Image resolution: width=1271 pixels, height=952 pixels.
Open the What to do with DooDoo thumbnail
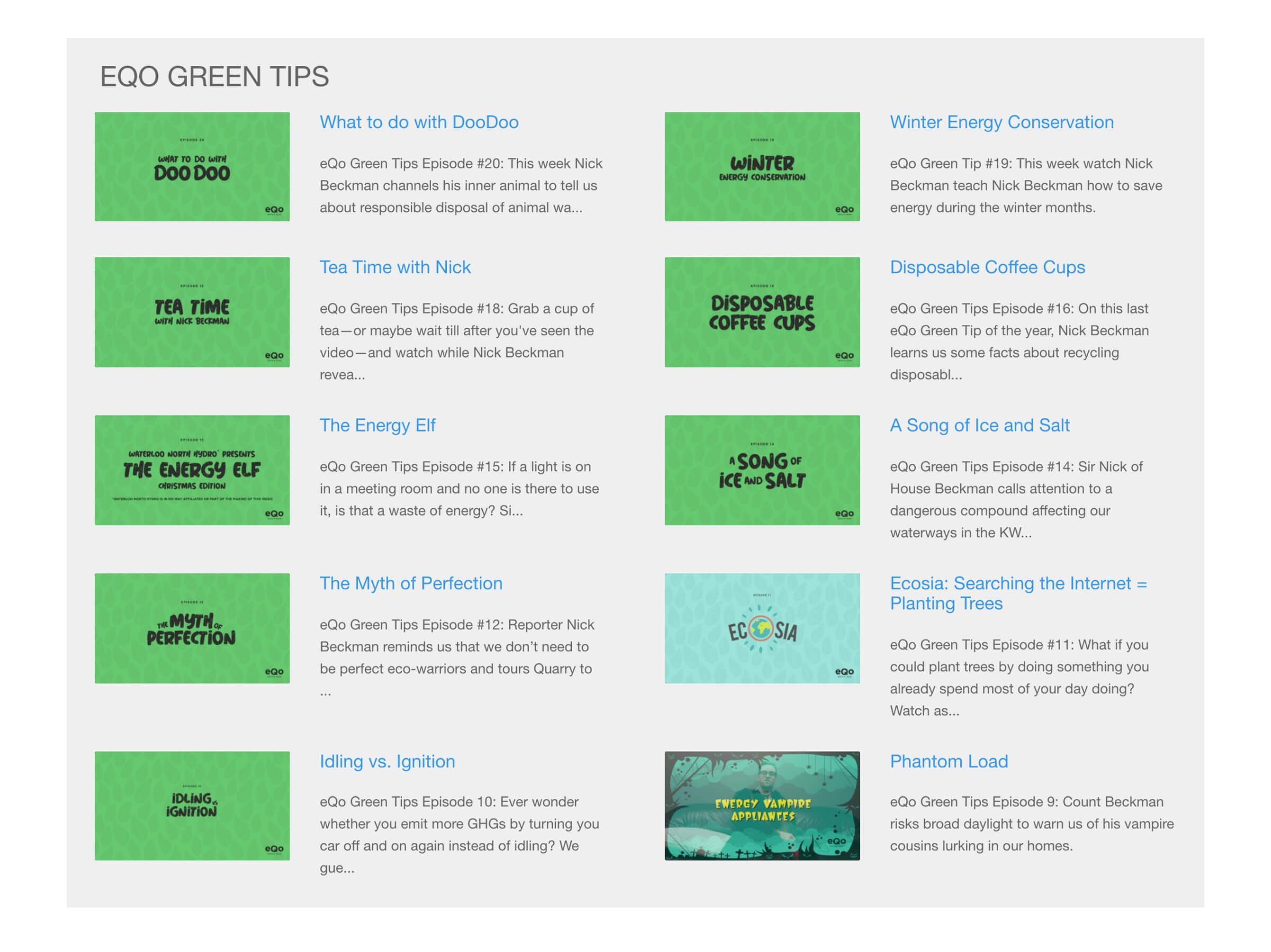192,167
